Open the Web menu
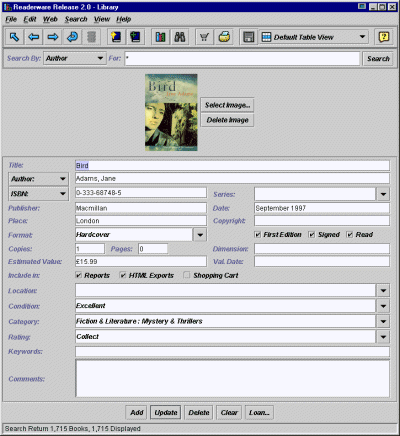400x436 pixels. pos(50,19)
